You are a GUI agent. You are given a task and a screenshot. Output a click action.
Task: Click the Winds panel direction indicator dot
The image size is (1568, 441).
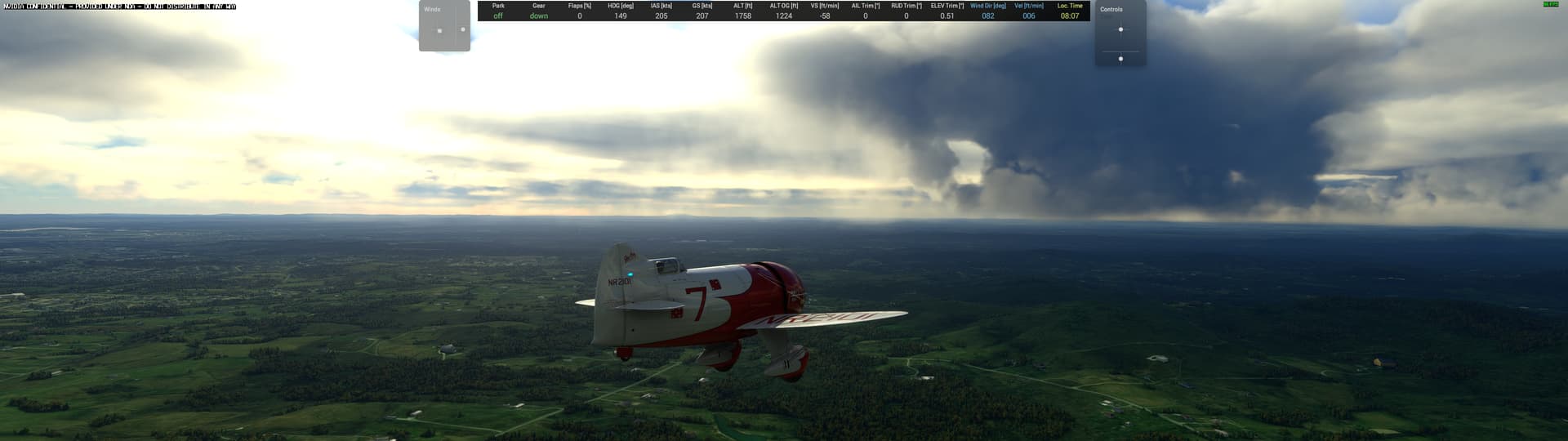point(439,31)
